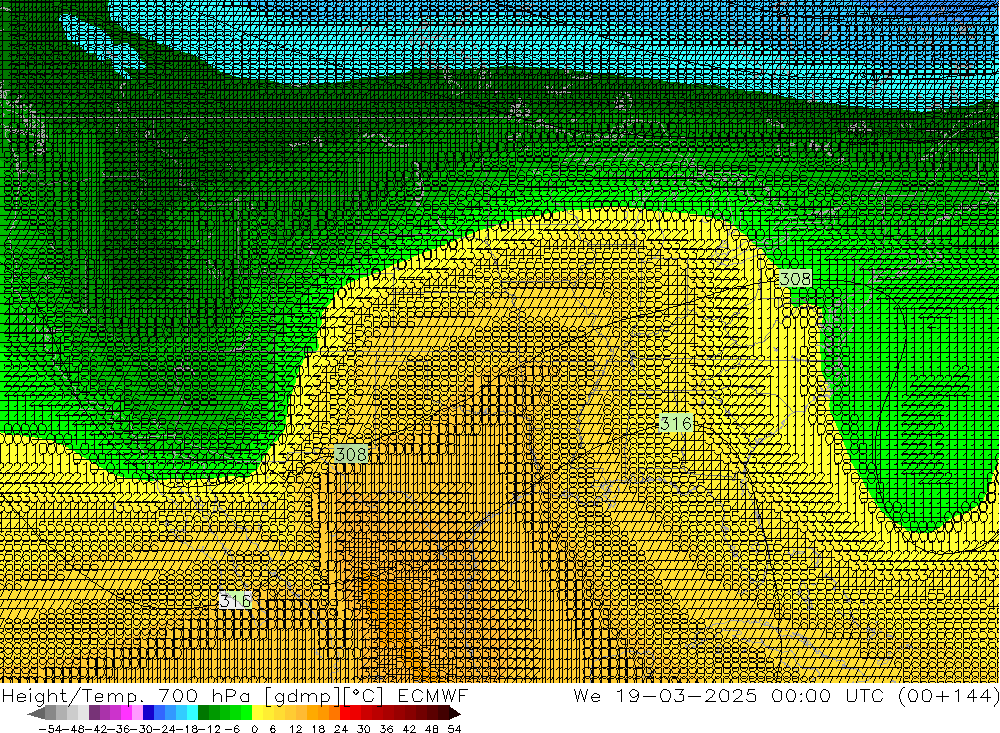Click the 316 contour label in the yellow area east of center
1000x733 pixels.
[676, 423]
